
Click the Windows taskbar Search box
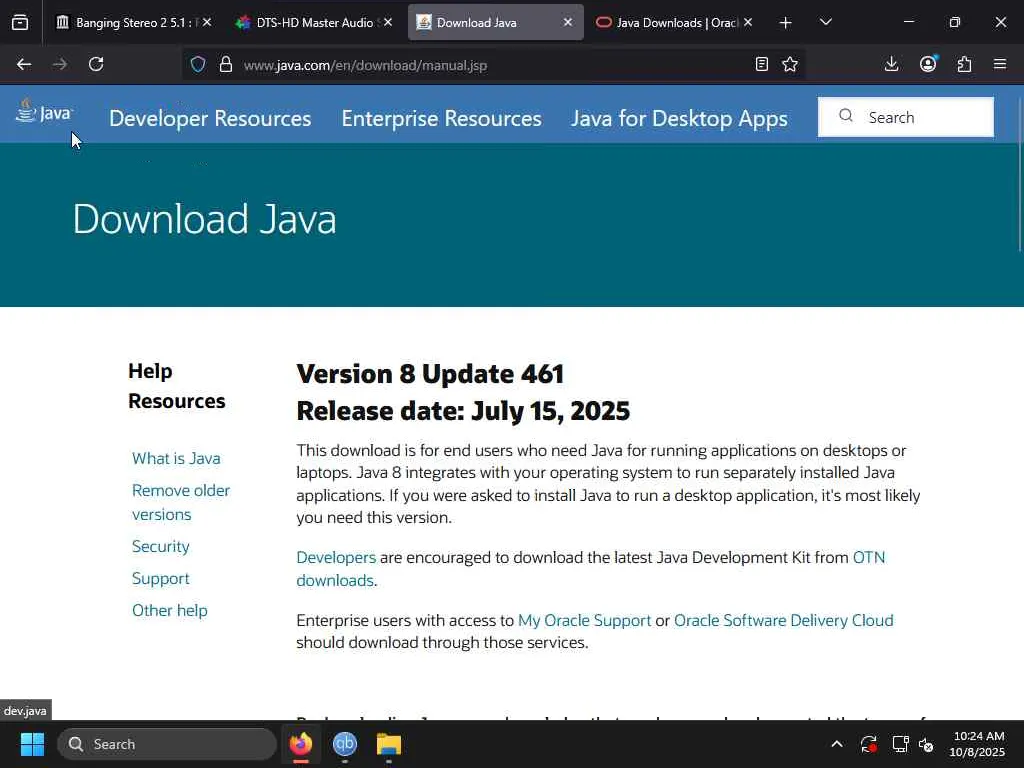pyautogui.click(x=167, y=744)
